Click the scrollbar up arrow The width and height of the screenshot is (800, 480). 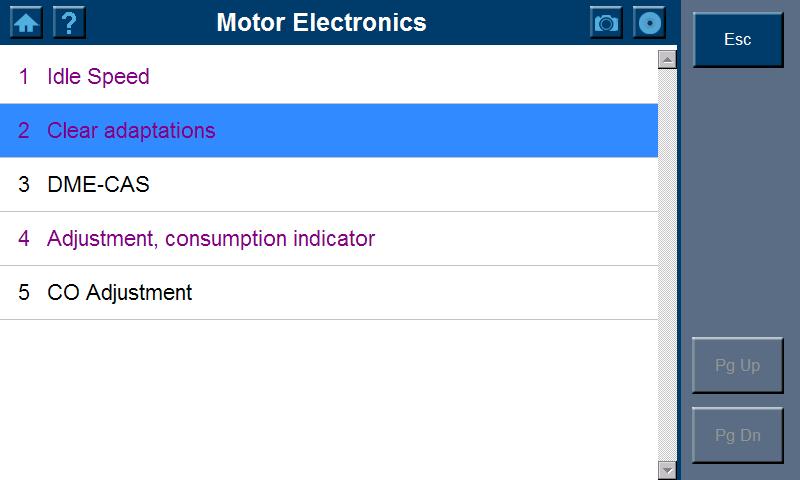coord(668,60)
